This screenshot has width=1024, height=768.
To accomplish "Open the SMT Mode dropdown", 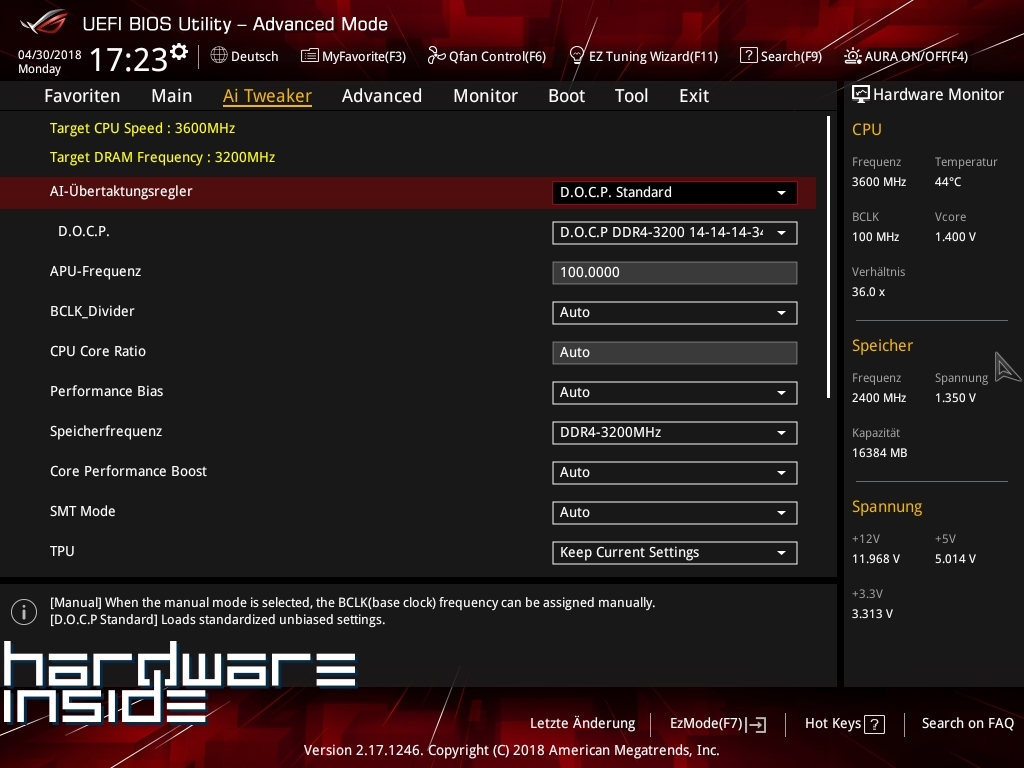I will pyautogui.click(x=675, y=513).
